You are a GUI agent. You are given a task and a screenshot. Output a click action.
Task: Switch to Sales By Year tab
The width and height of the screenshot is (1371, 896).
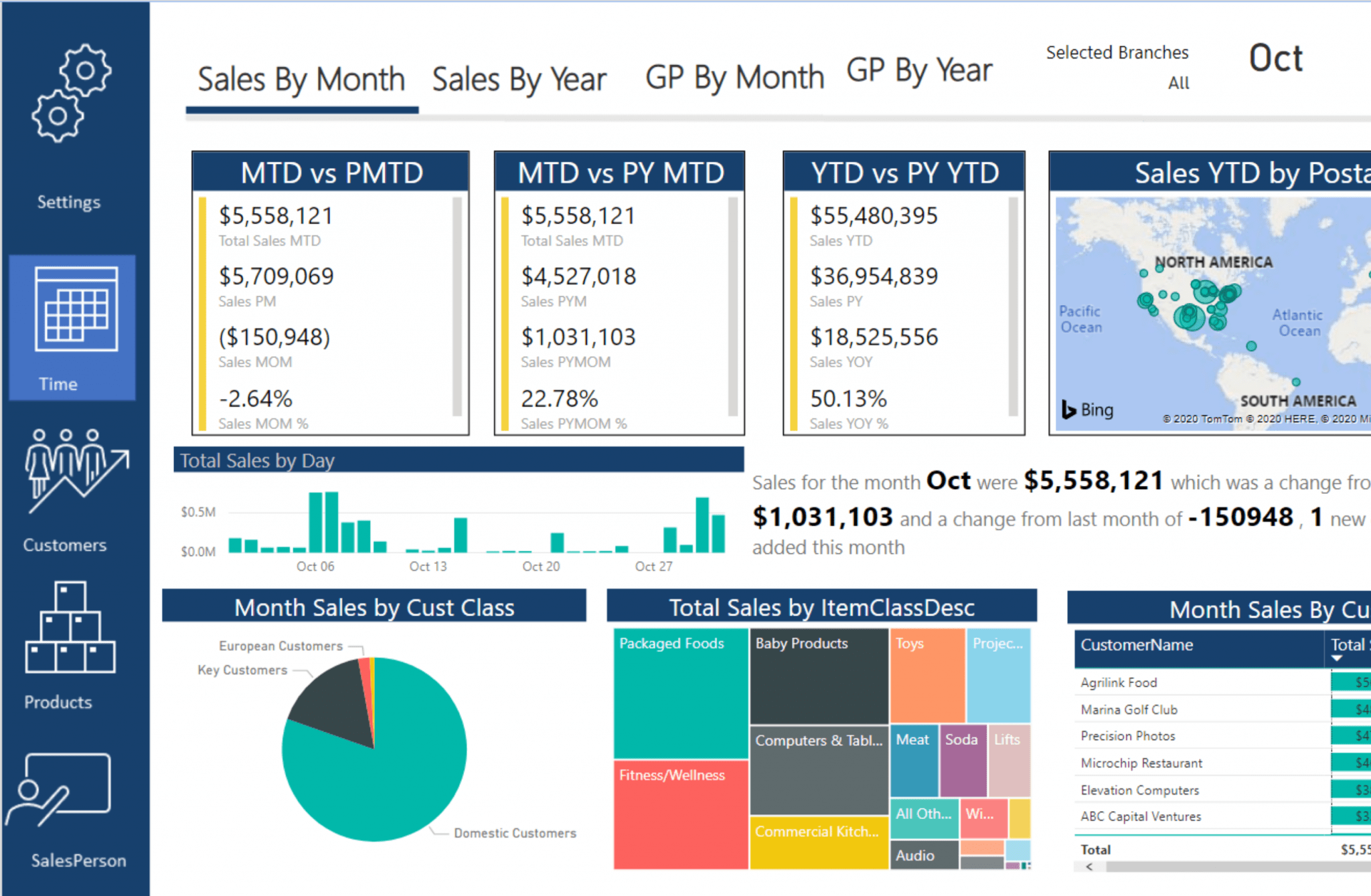519,80
